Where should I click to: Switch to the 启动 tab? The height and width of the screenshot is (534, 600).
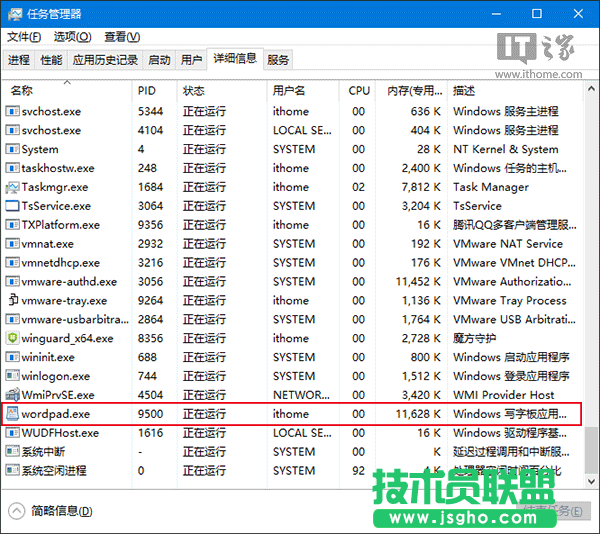159,60
